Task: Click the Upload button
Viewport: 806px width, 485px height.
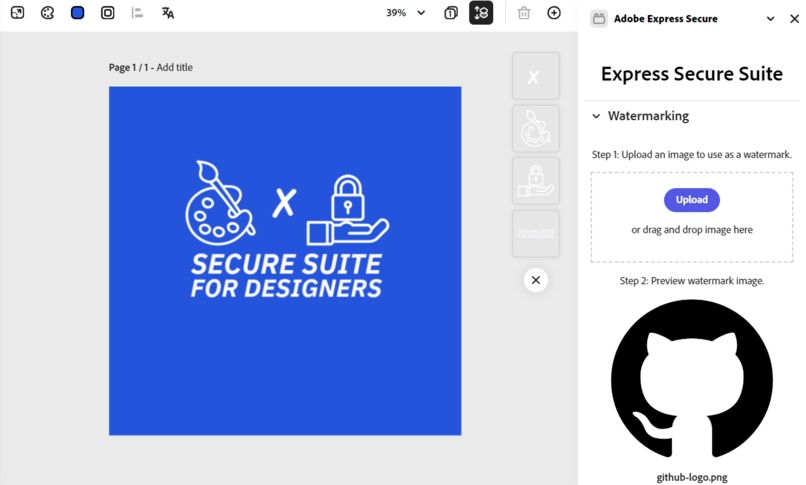Action: coord(691,200)
